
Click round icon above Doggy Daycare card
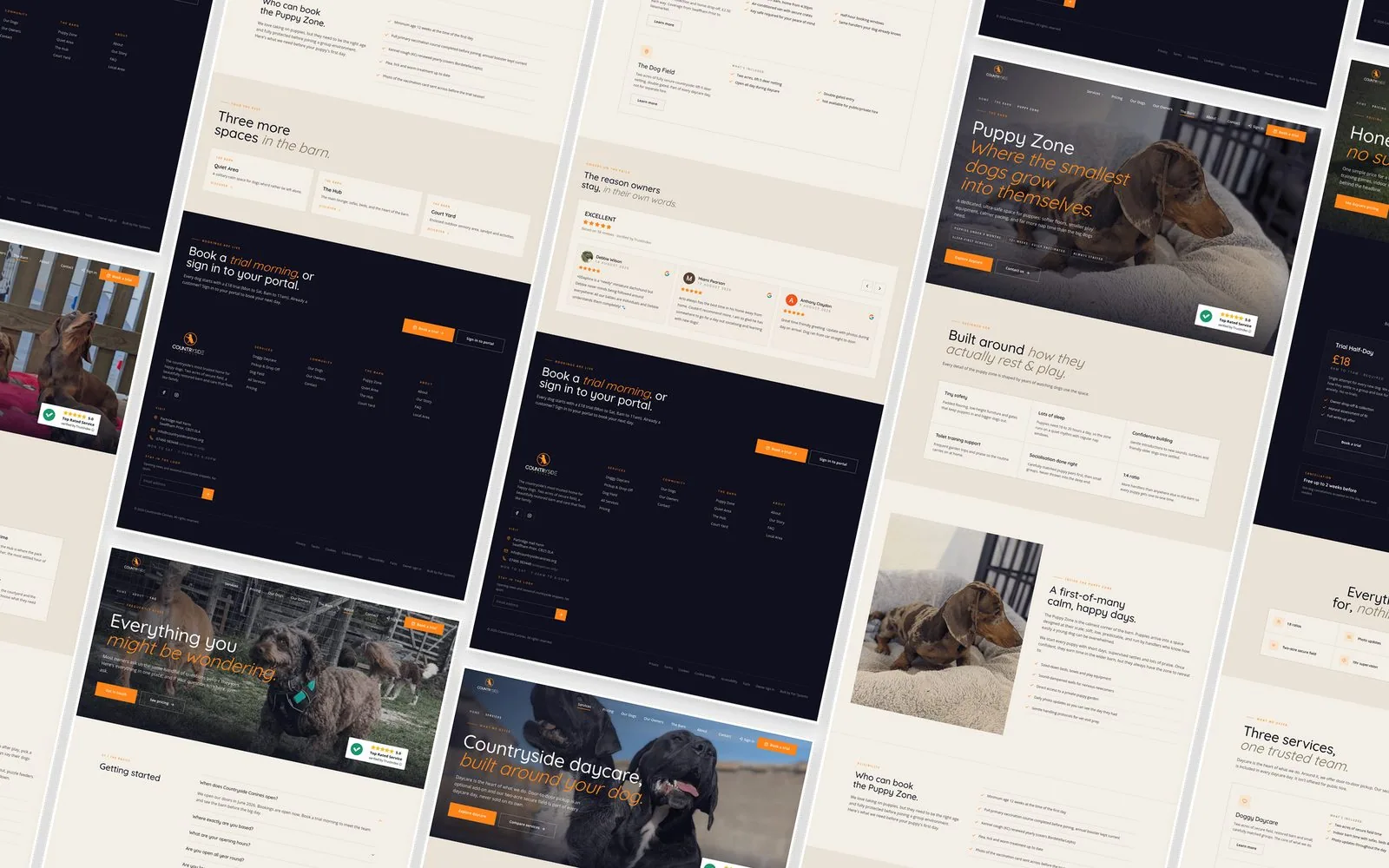pos(1244,801)
